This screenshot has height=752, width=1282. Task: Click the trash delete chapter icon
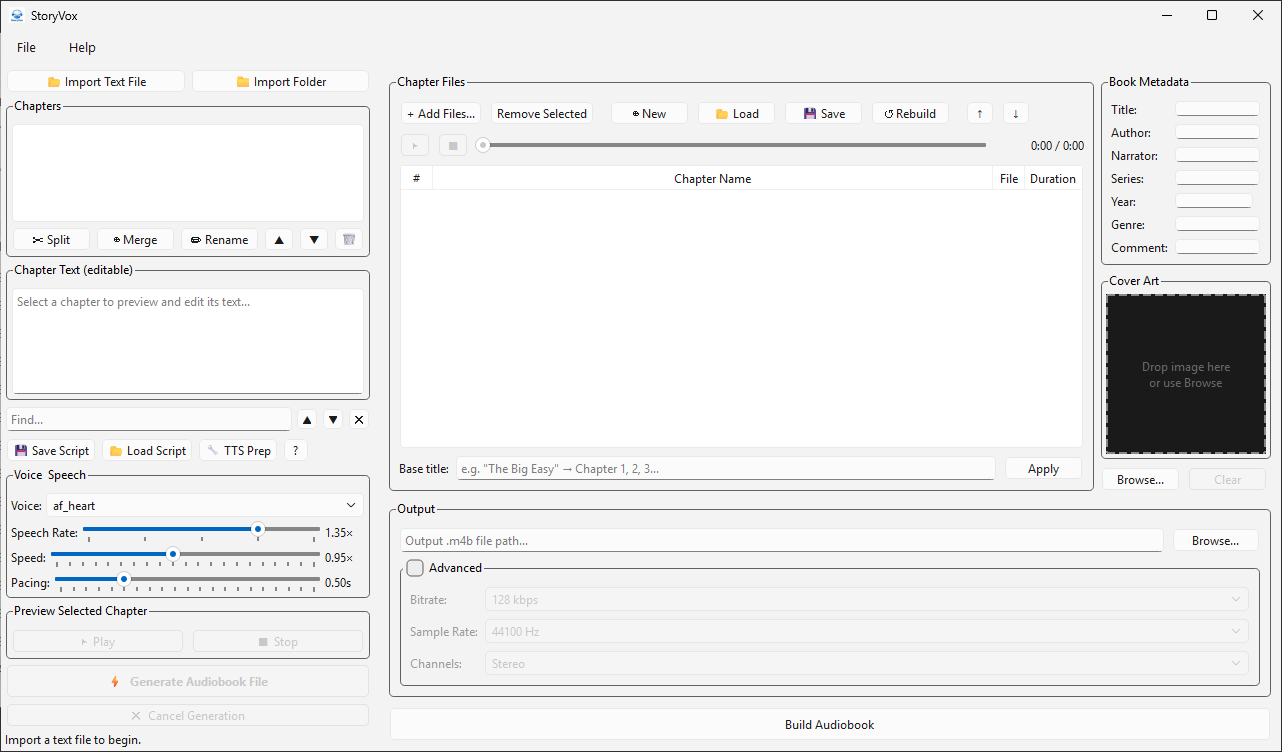tap(349, 240)
